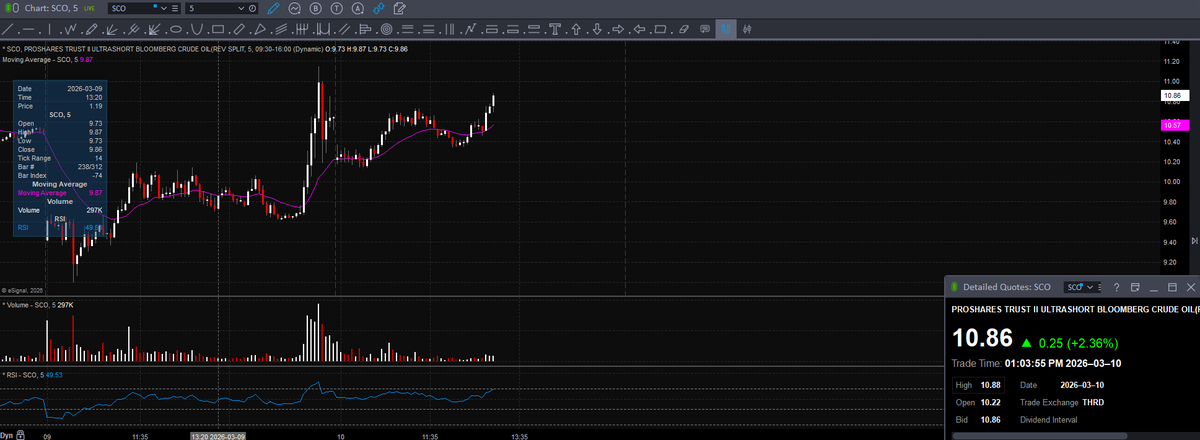Select the zigzag polyline drawing tool
The image size is (1200, 440).
click(70, 29)
